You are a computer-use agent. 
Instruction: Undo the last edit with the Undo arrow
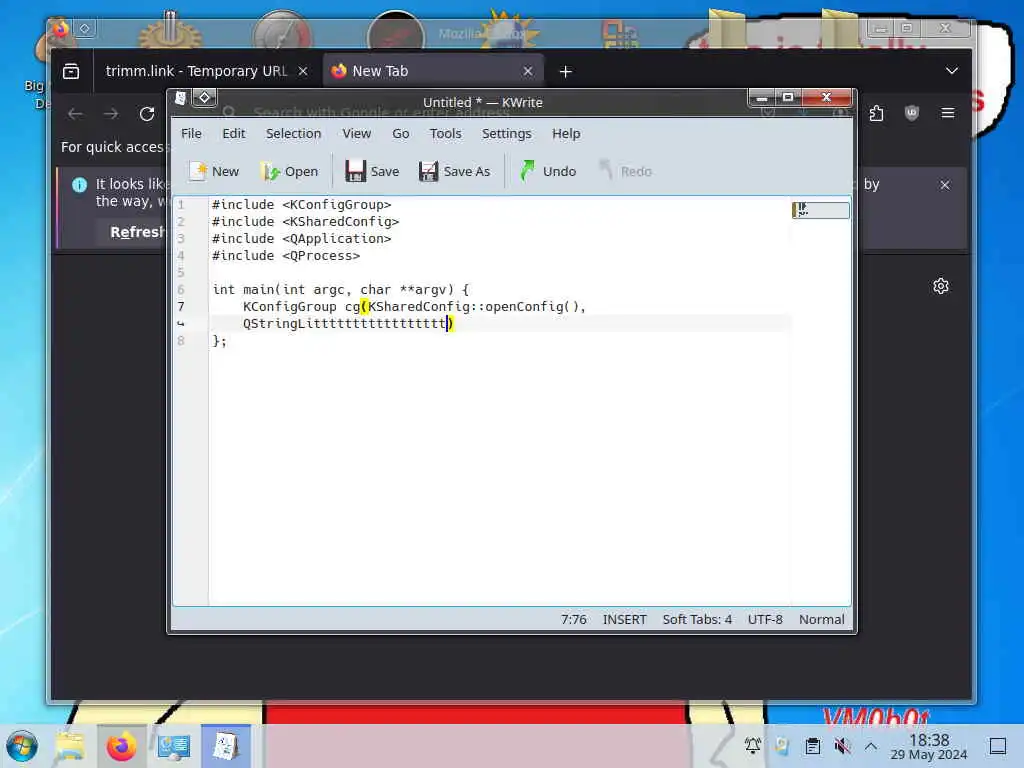pos(527,171)
